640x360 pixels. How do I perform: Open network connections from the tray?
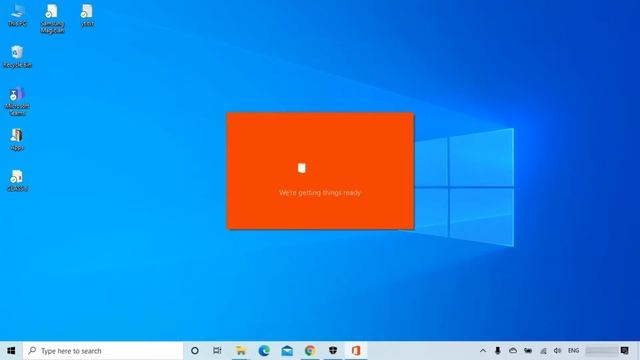pos(543,351)
